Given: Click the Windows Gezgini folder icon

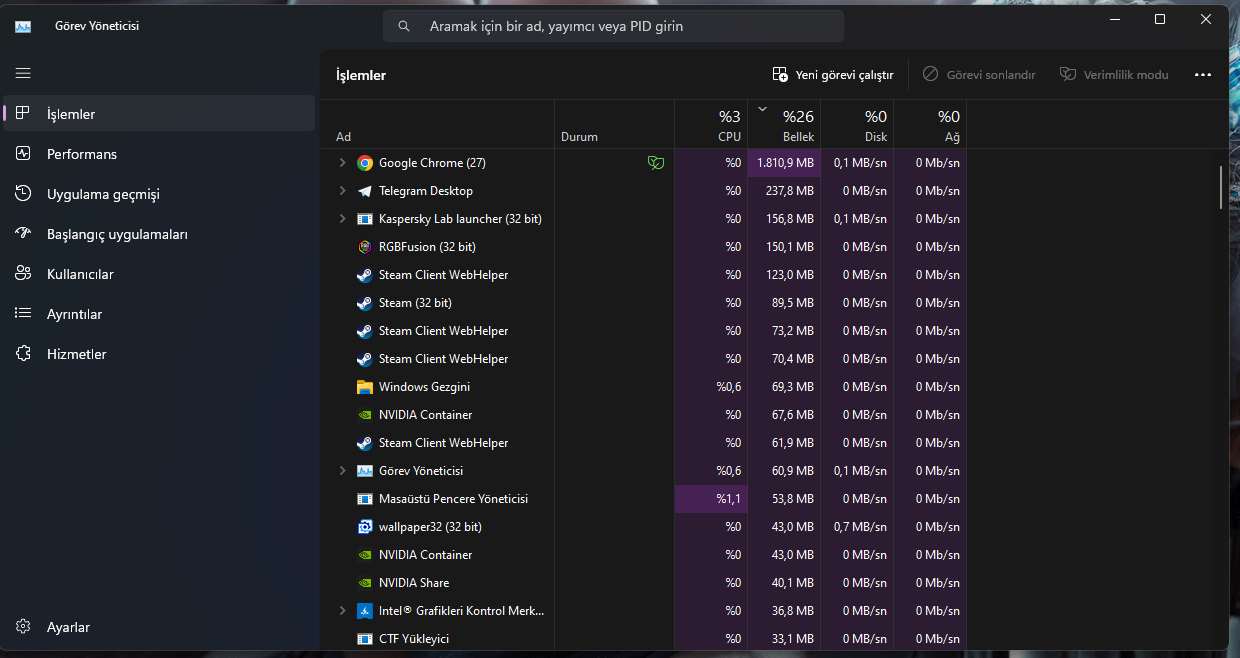Looking at the screenshot, I should point(365,387).
